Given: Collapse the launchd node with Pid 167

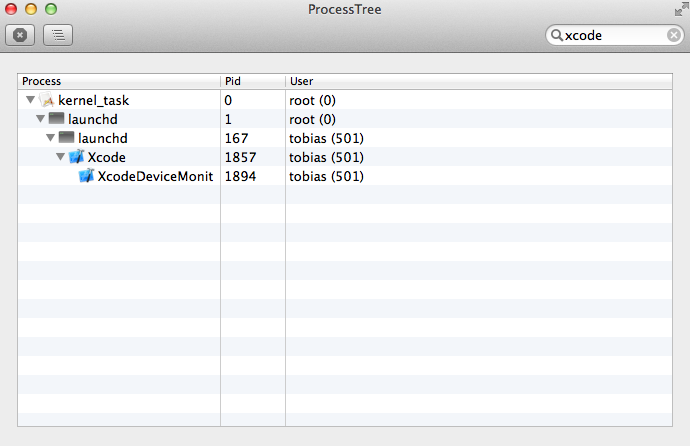Looking at the screenshot, I should coord(51,138).
